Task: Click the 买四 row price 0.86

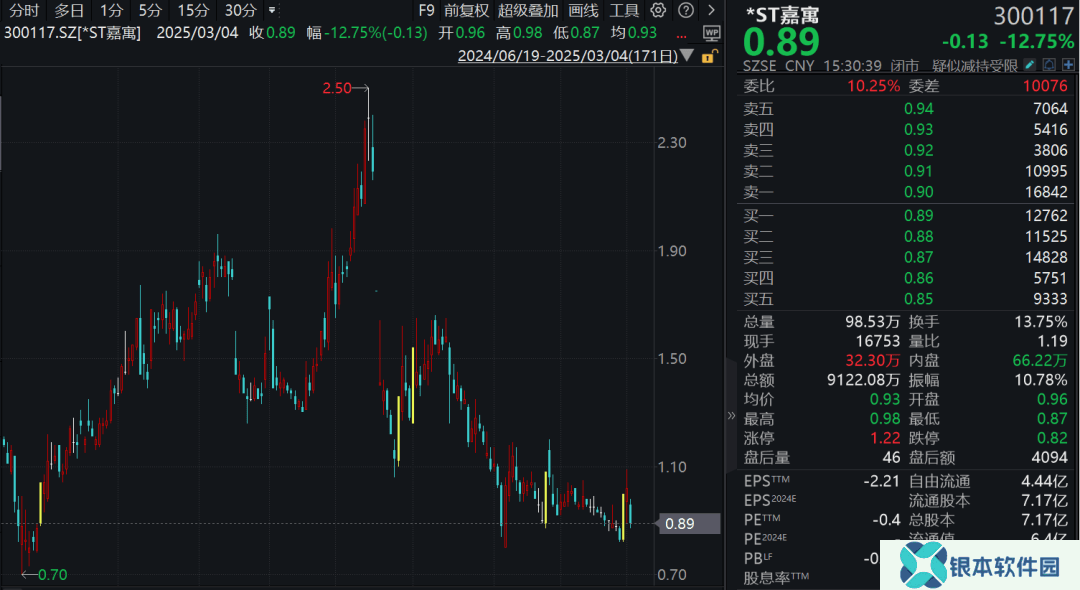Action: pos(919,278)
